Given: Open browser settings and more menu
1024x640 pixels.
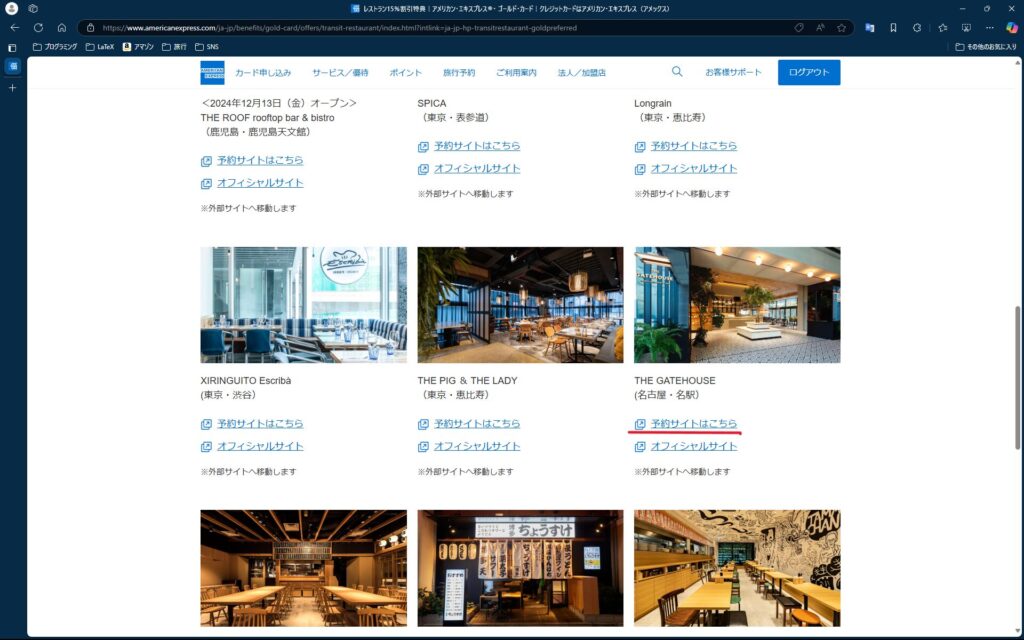Looking at the screenshot, I should (990, 27).
